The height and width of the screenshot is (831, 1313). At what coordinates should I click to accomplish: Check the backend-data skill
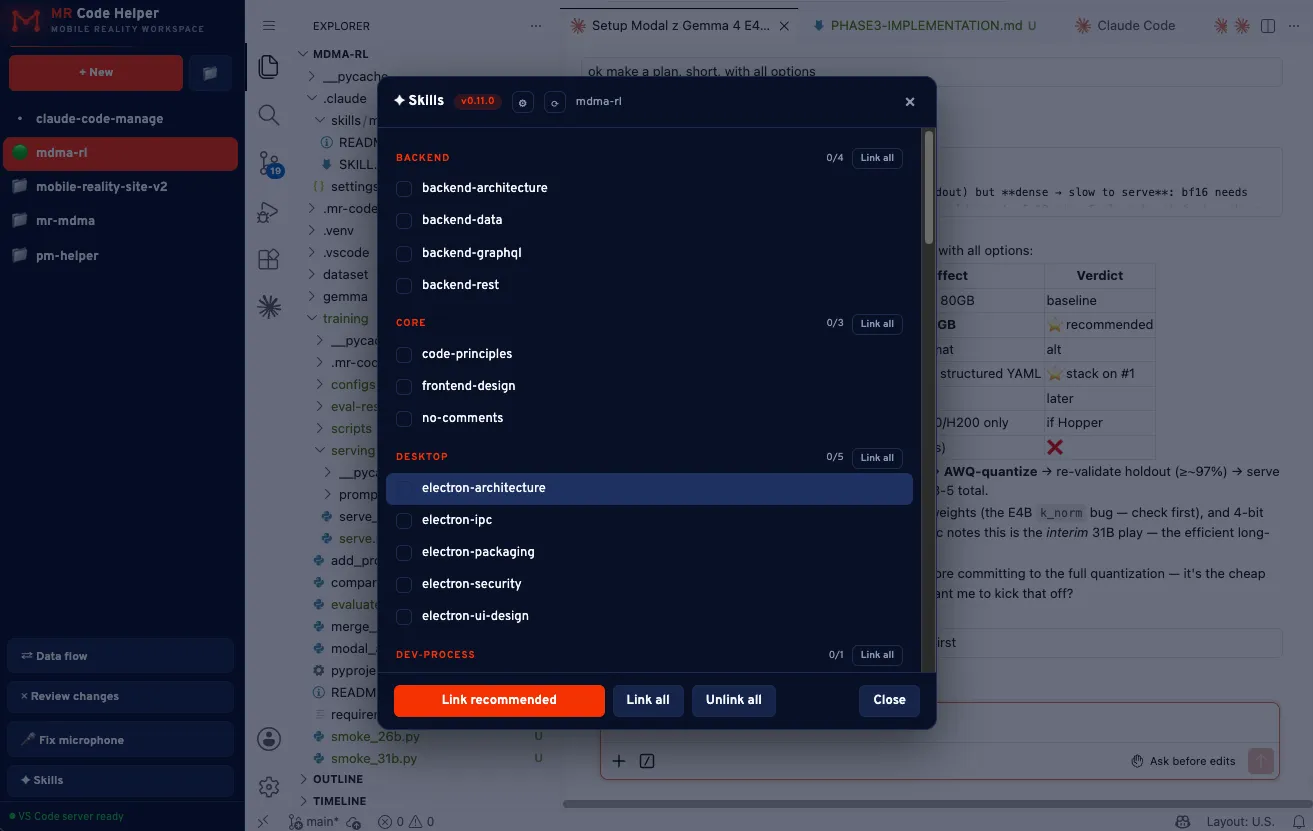coord(404,221)
